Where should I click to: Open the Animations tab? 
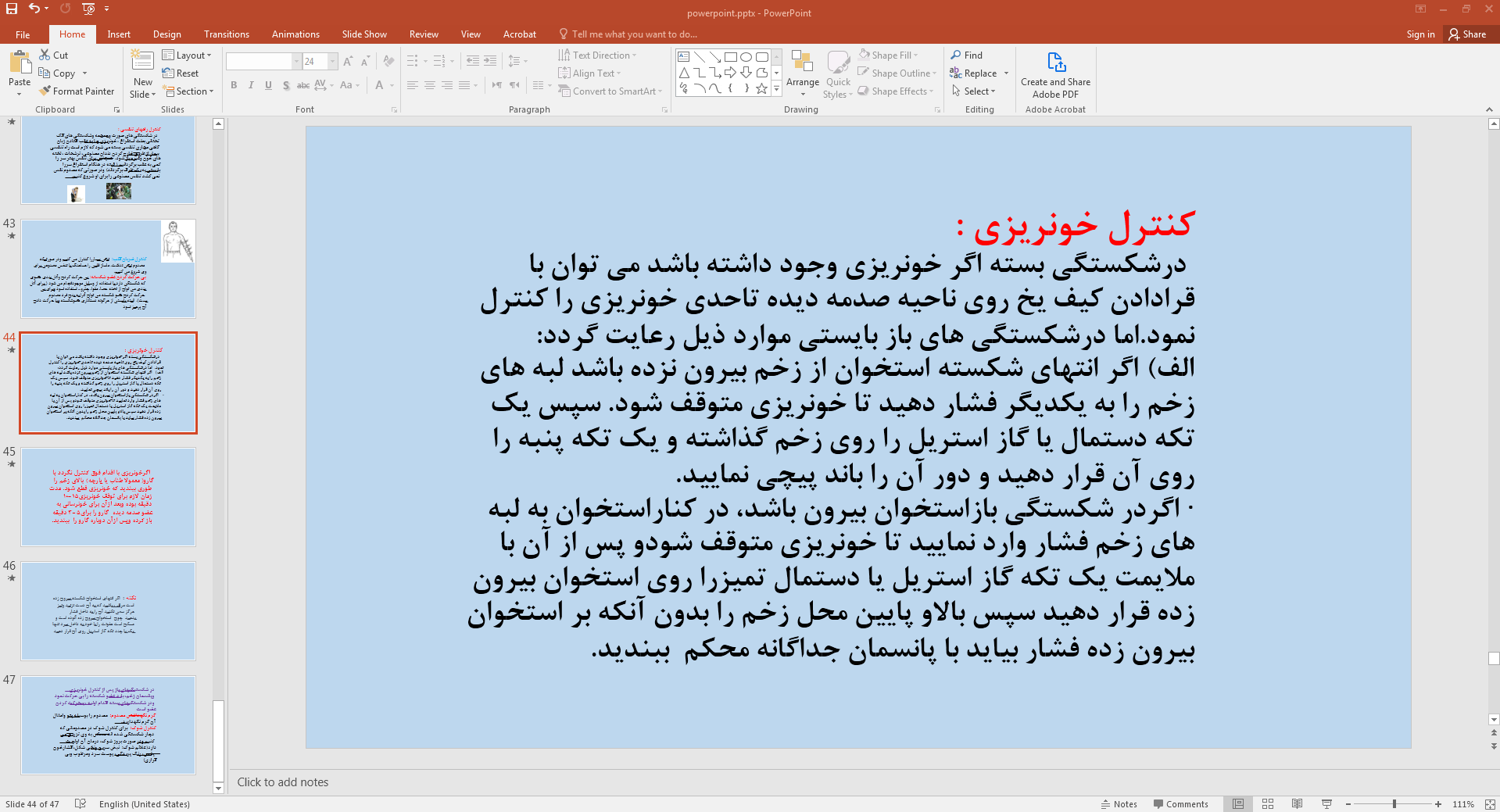coord(295,34)
